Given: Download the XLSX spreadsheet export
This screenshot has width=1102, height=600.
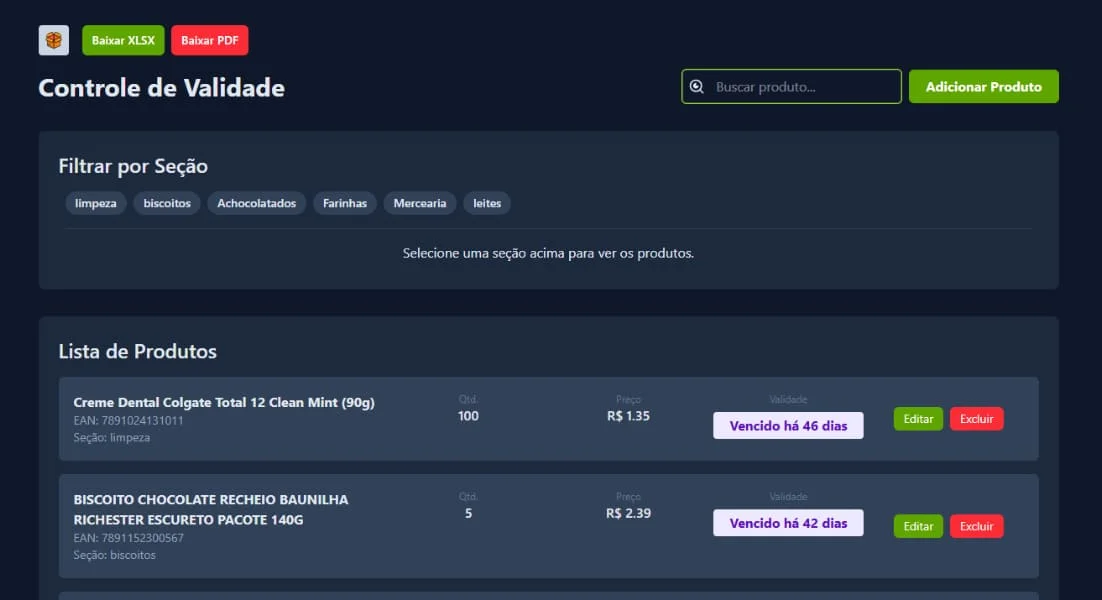Looking at the screenshot, I should (123, 40).
